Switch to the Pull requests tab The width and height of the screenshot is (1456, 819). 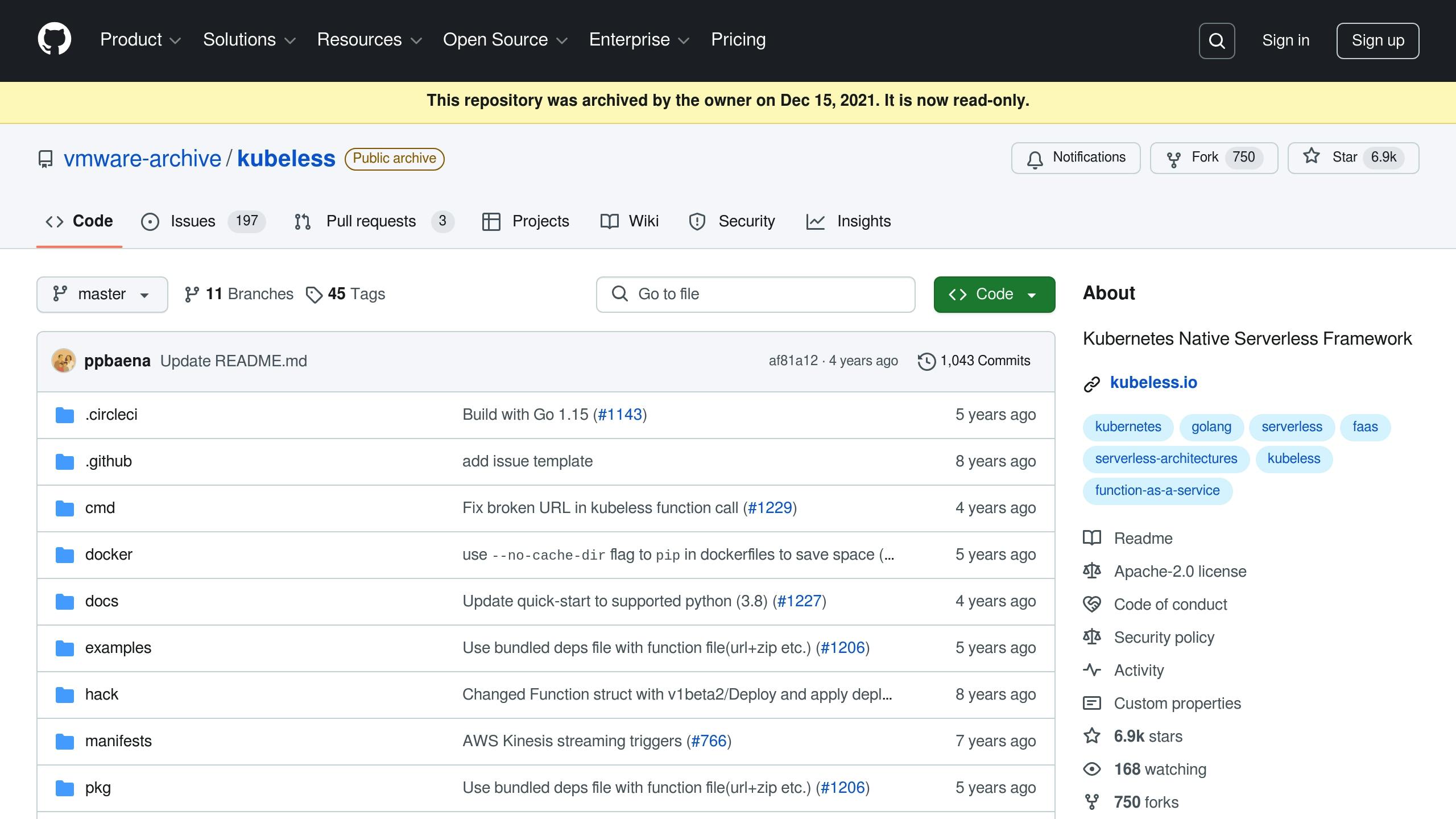pos(374,221)
